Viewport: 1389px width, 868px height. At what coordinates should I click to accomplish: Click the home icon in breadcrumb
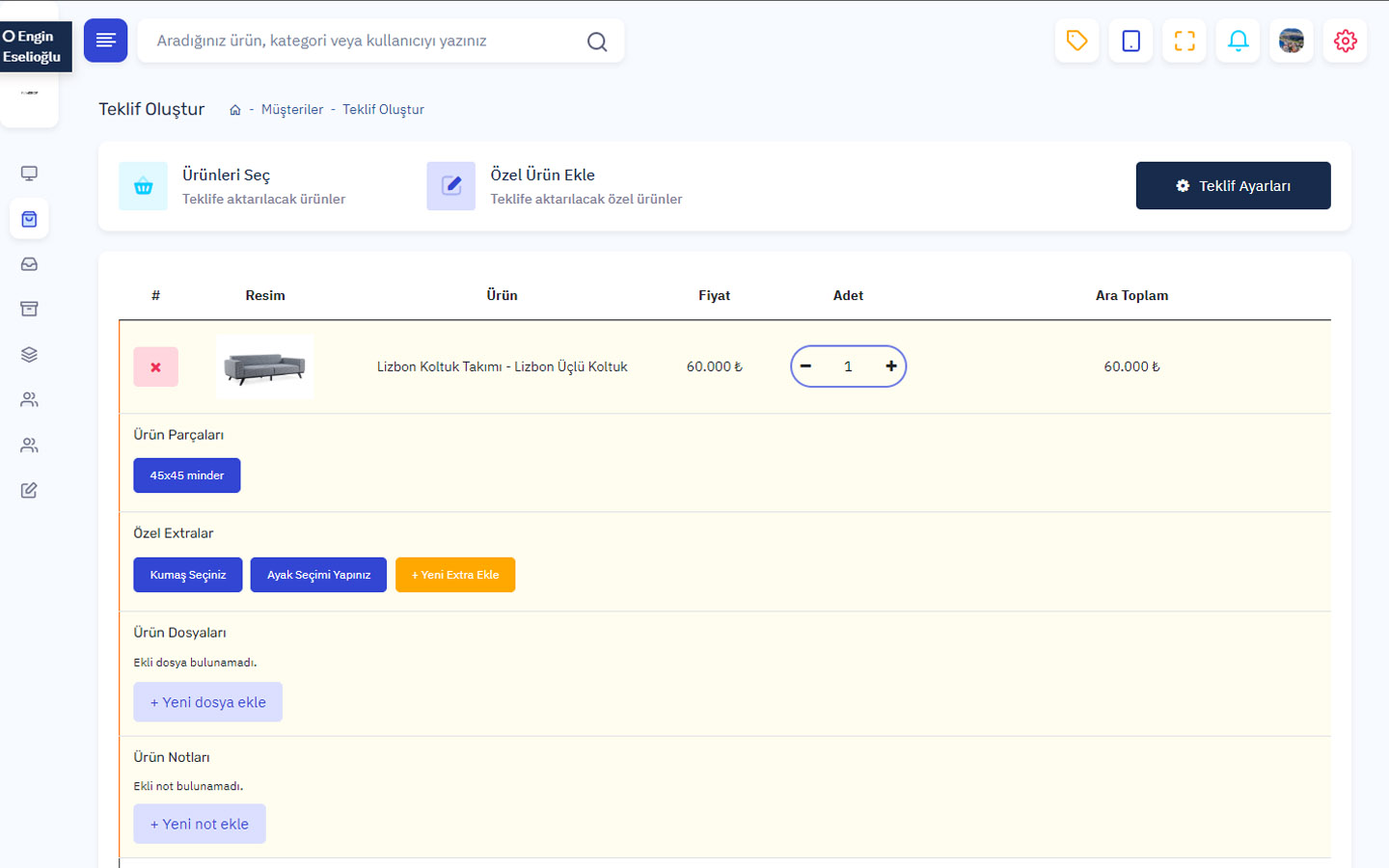pyautogui.click(x=234, y=110)
